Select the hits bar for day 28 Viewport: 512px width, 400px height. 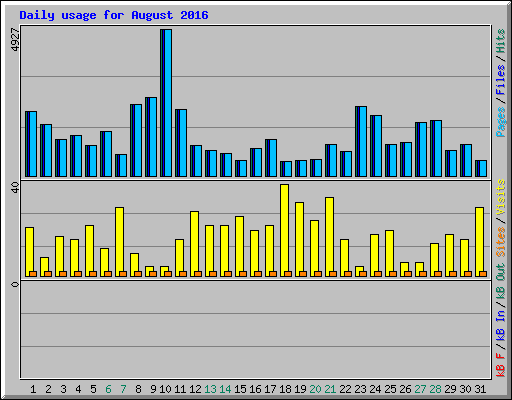point(436,148)
